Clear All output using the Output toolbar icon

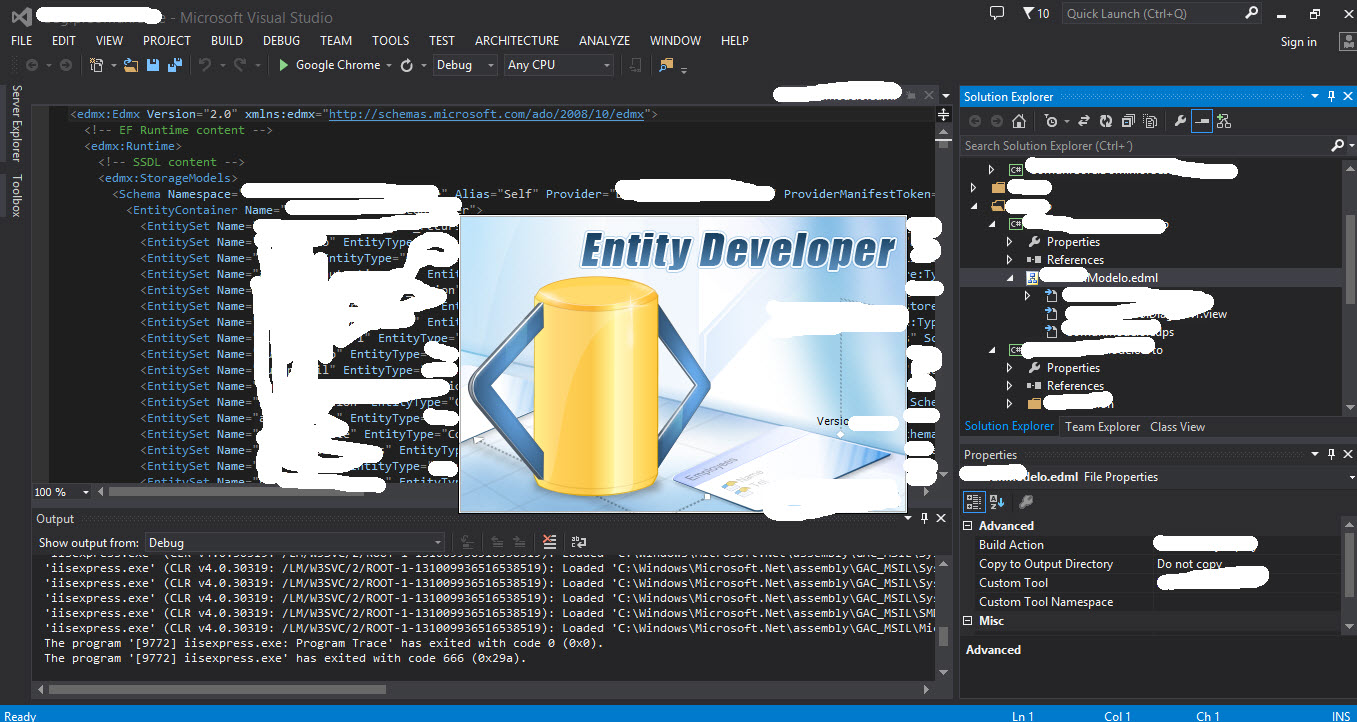[549, 541]
